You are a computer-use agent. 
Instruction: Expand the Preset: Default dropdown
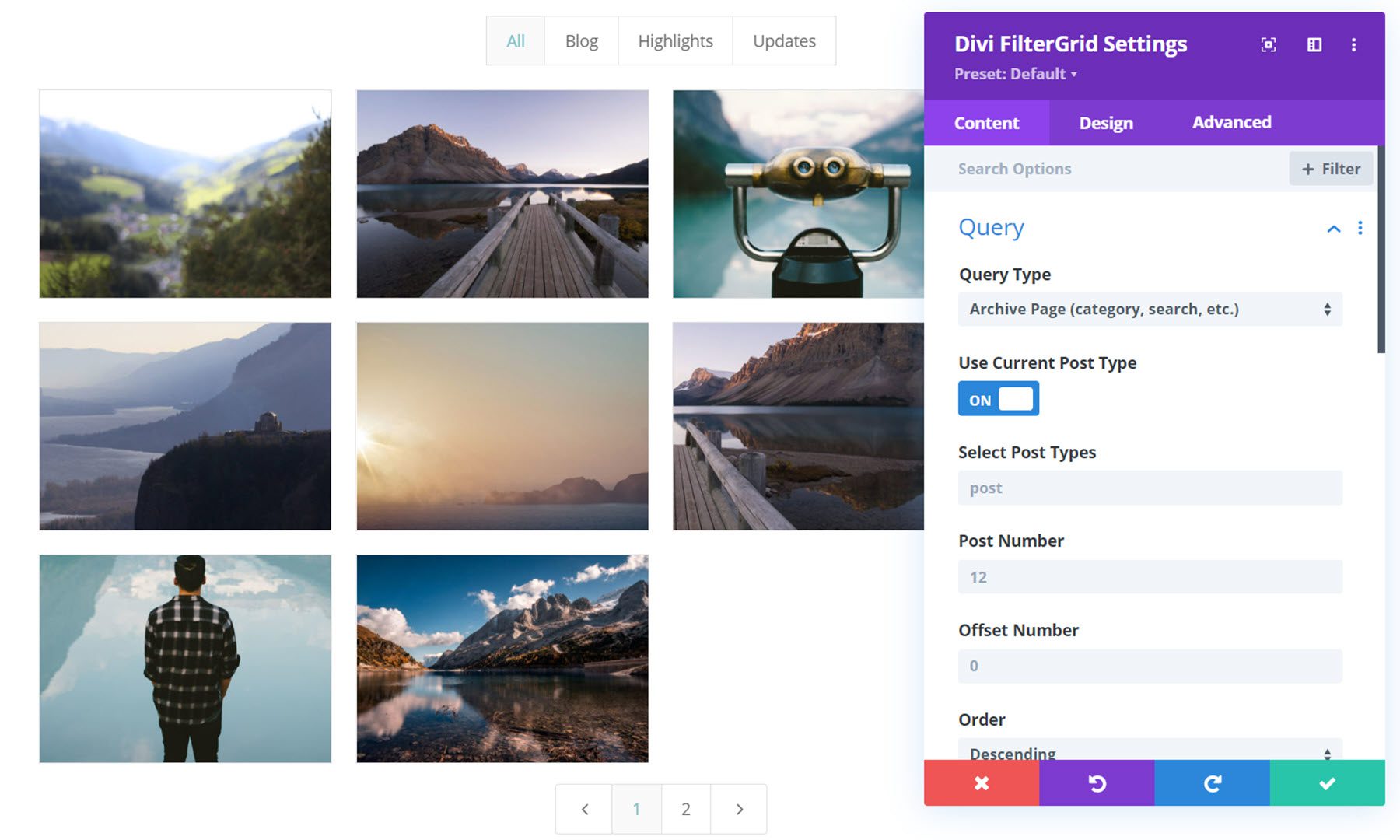[1015, 74]
